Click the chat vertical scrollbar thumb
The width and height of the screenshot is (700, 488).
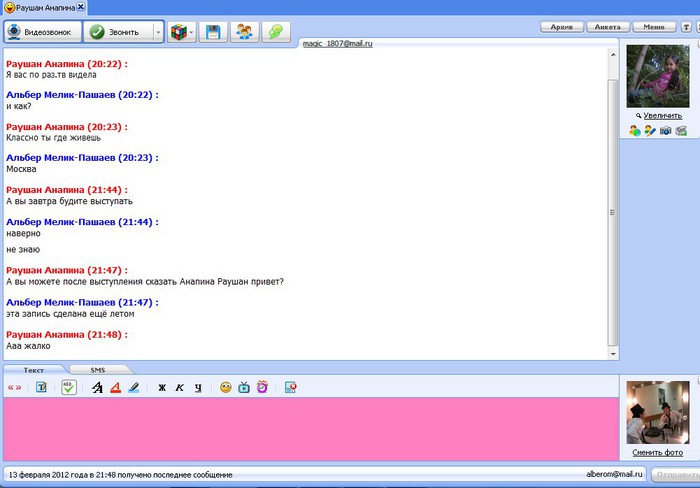tap(613, 213)
